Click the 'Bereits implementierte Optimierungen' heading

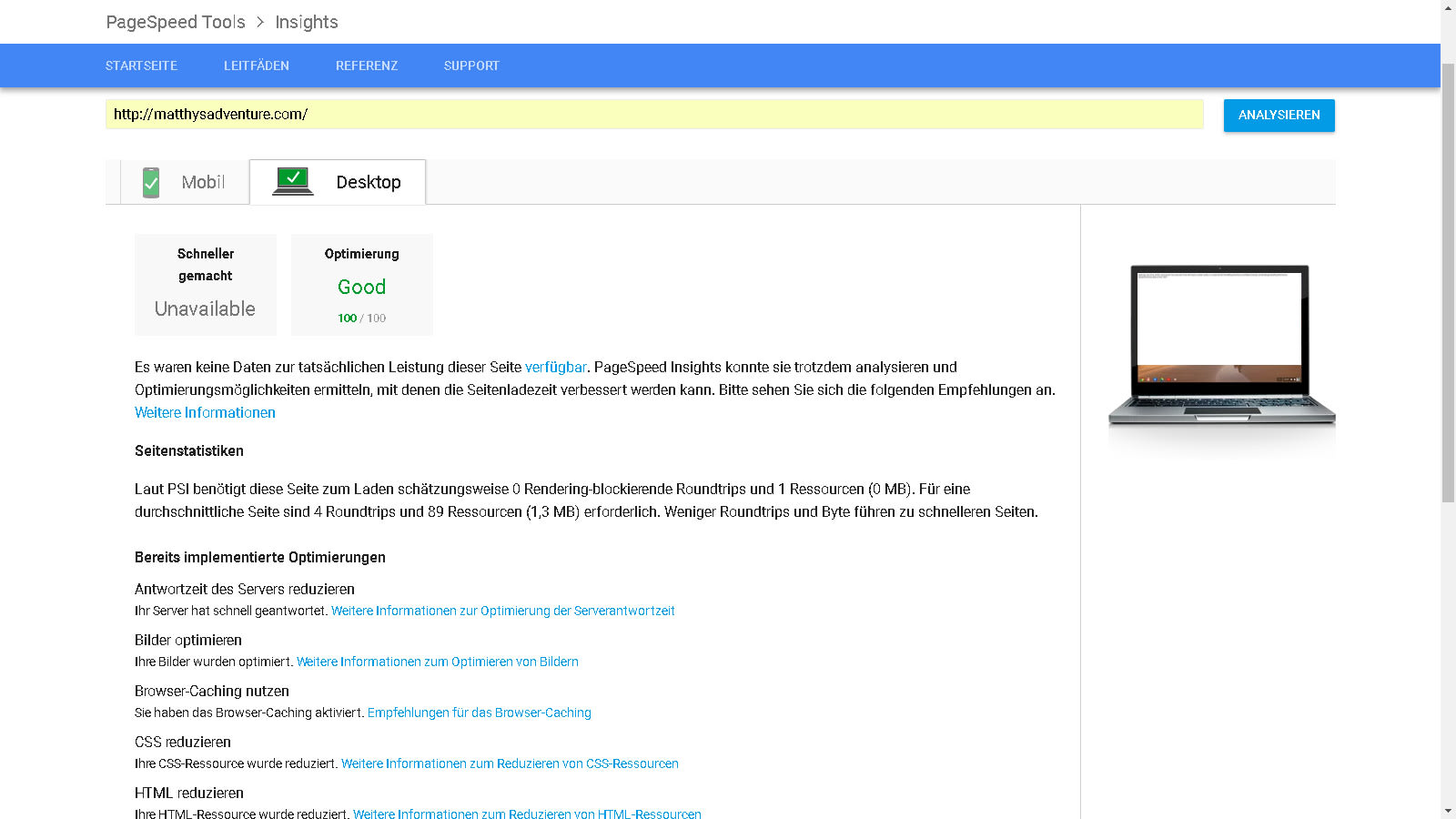(x=260, y=558)
